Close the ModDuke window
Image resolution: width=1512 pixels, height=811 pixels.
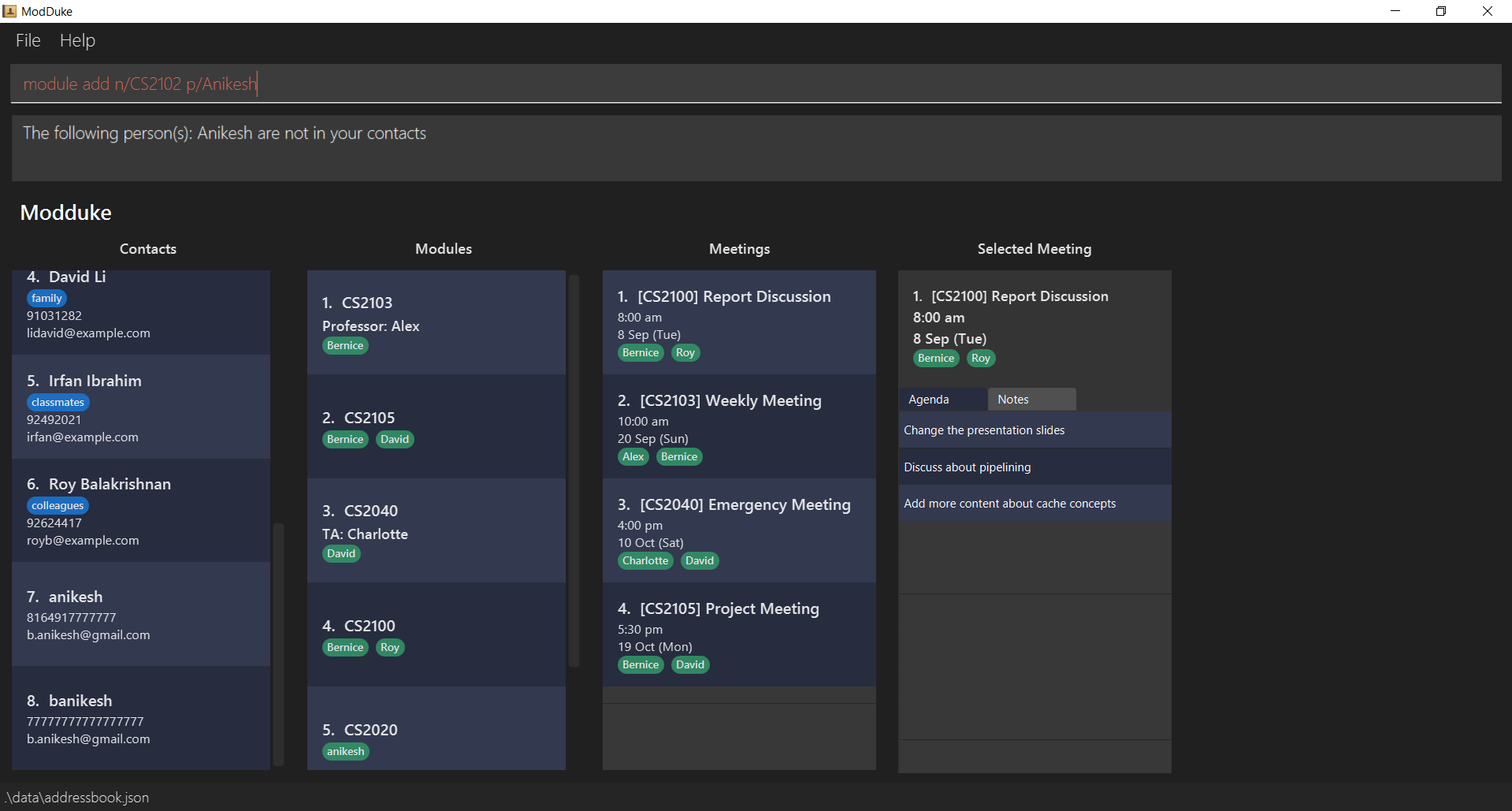[1488, 11]
